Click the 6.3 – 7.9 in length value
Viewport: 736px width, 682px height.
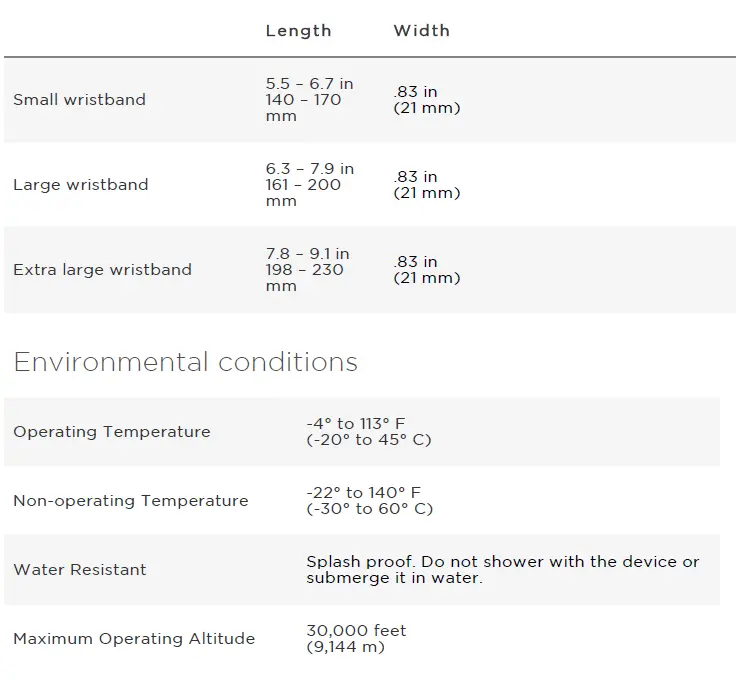click(x=309, y=169)
